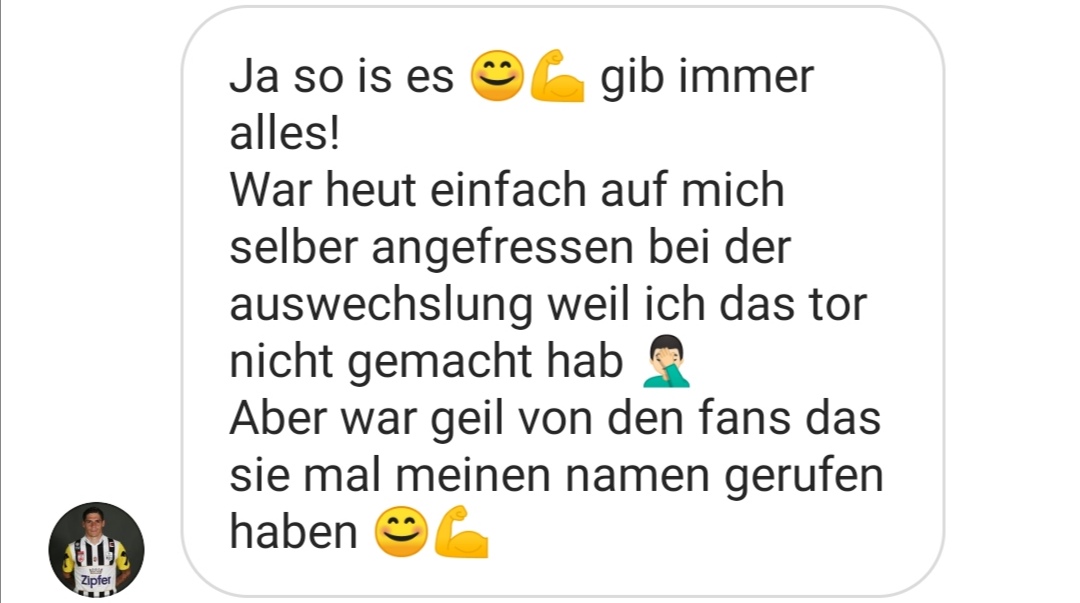Image resolution: width=1080 pixels, height=603 pixels.
Task: Open the sender's round profile avatar
Action: click(96, 549)
